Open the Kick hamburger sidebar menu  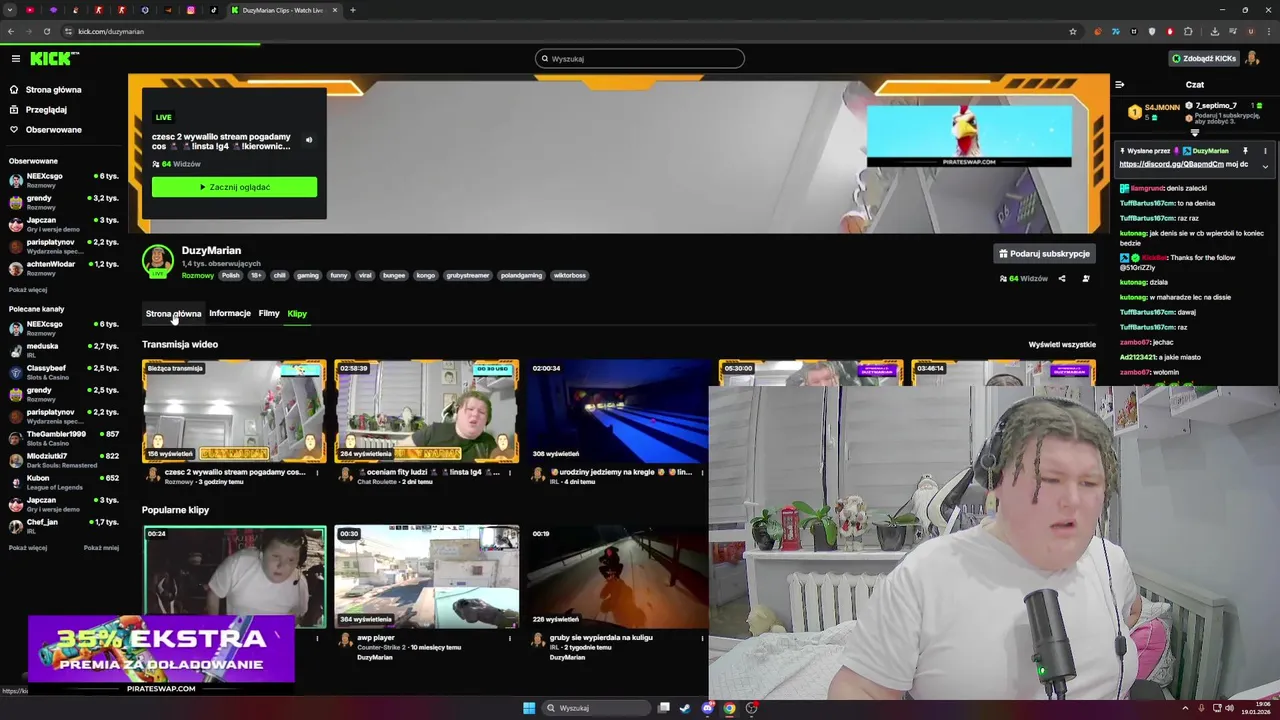click(x=15, y=59)
